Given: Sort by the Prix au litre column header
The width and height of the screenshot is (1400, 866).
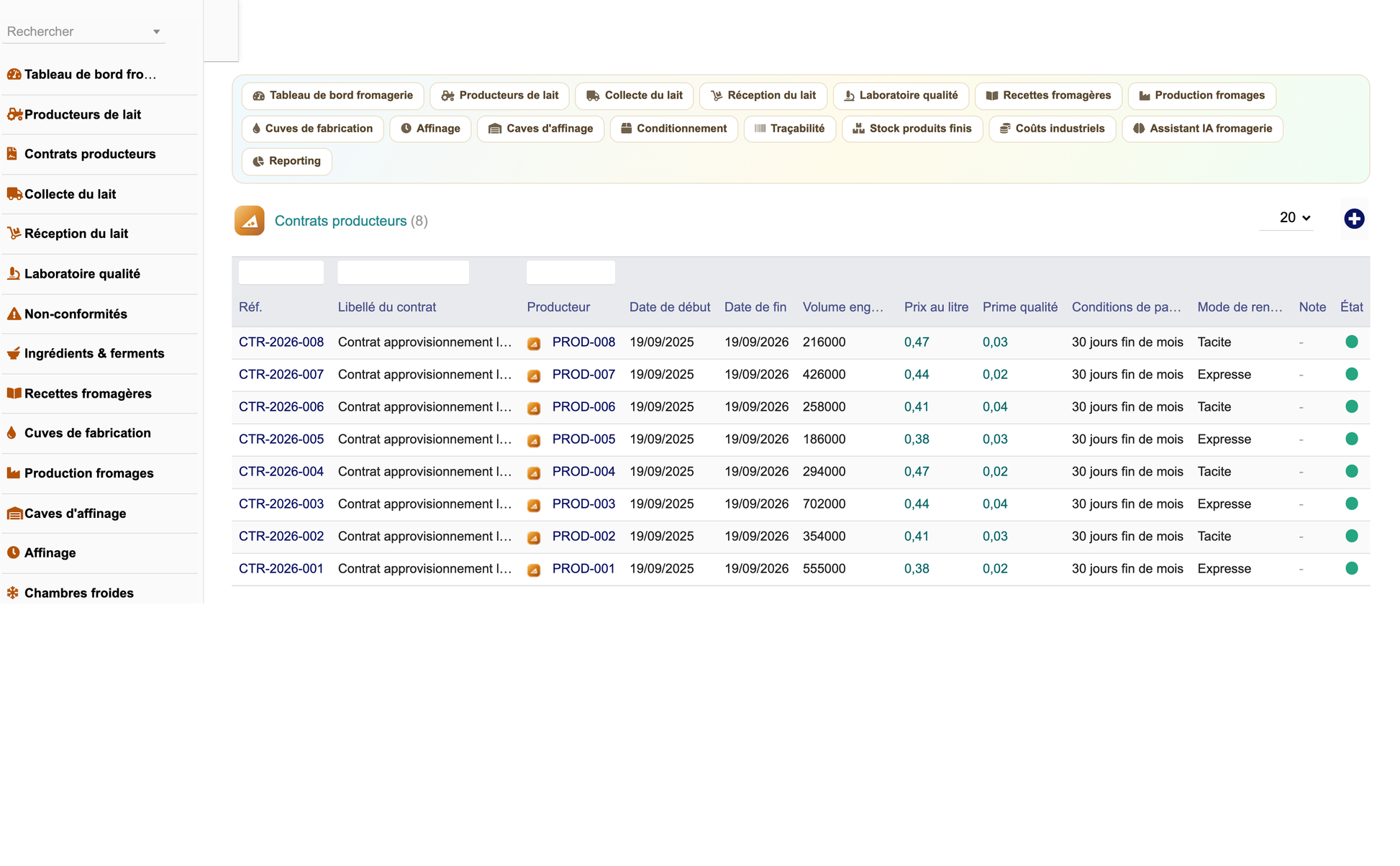Looking at the screenshot, I should tap(936, 307).
